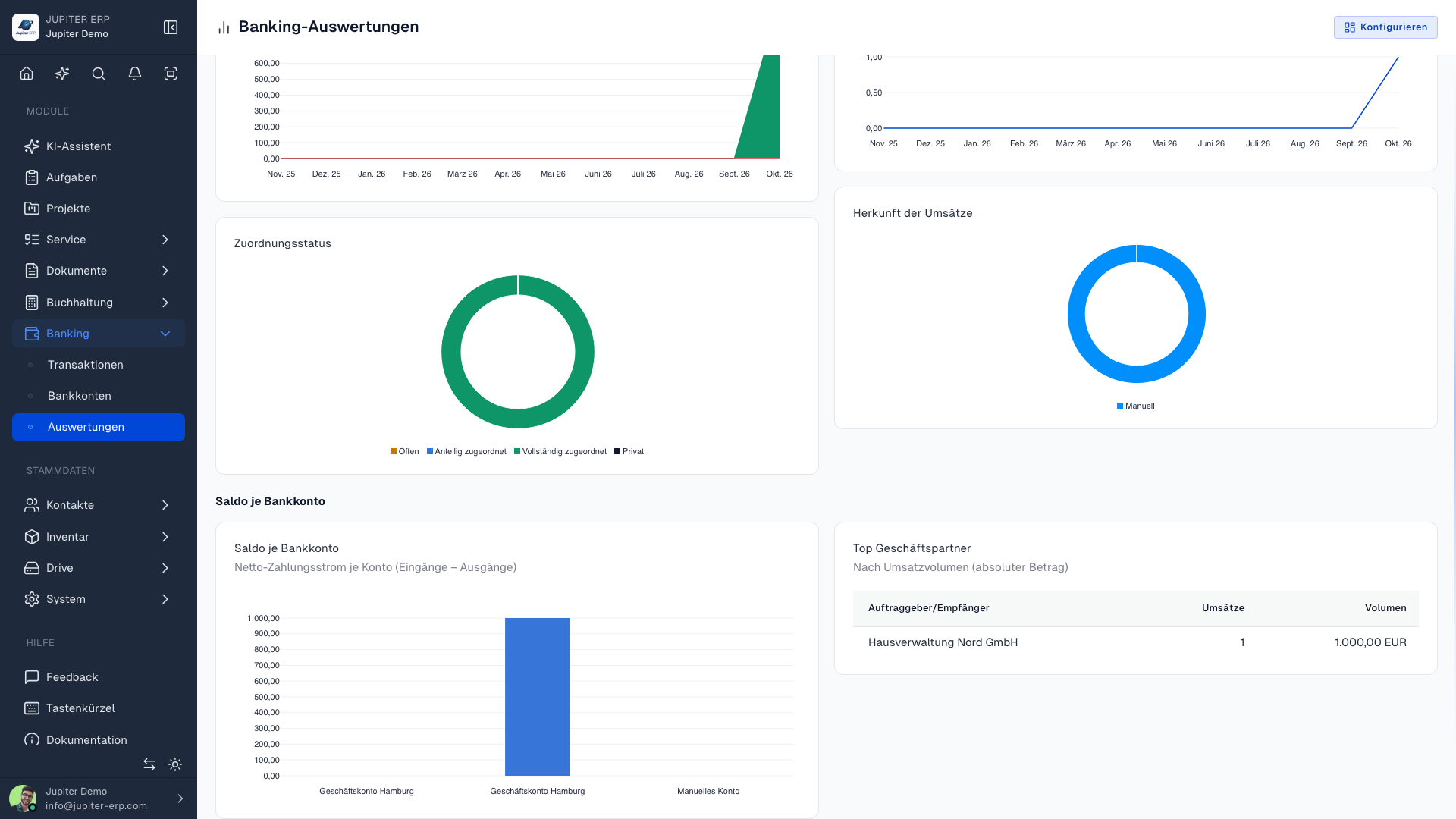Toggle Offen legend entry
This screenshot has width=1456, height=819.
coord(404,451)
